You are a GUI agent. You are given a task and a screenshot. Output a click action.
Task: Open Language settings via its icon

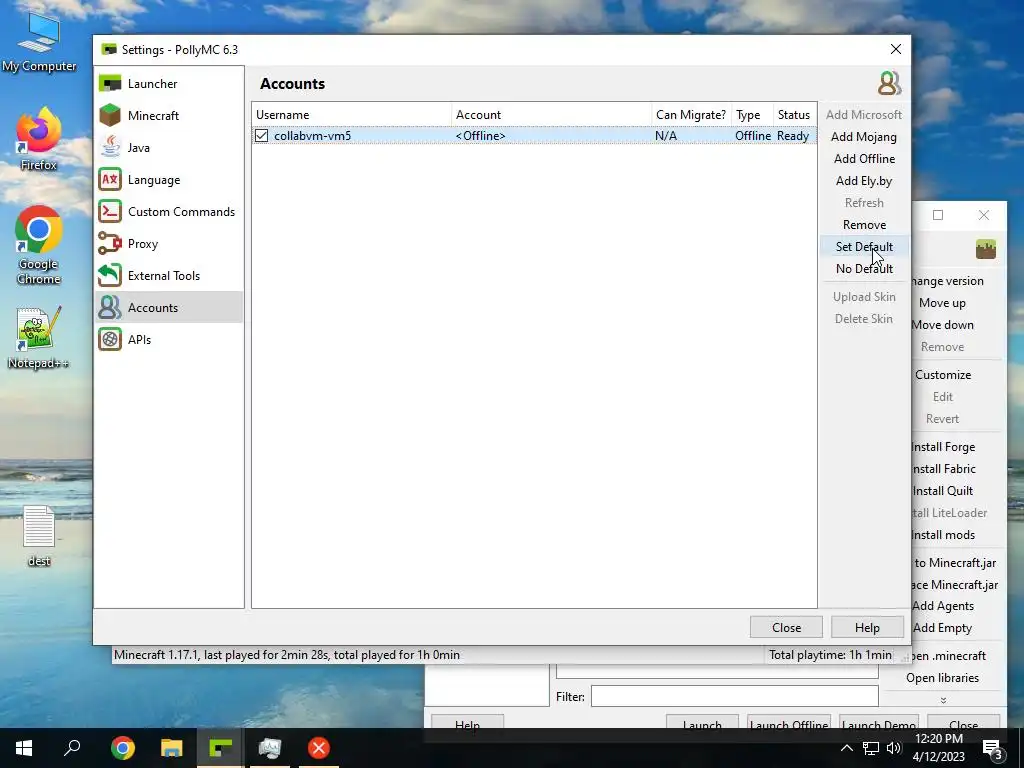coord(110,180)
